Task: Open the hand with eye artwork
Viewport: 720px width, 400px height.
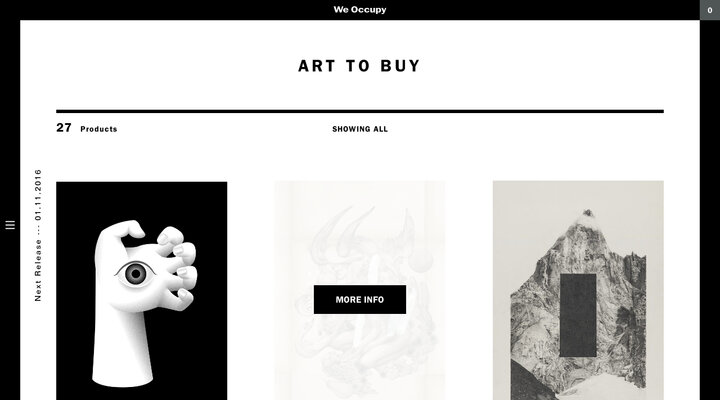Action: [x=141, y=291]
